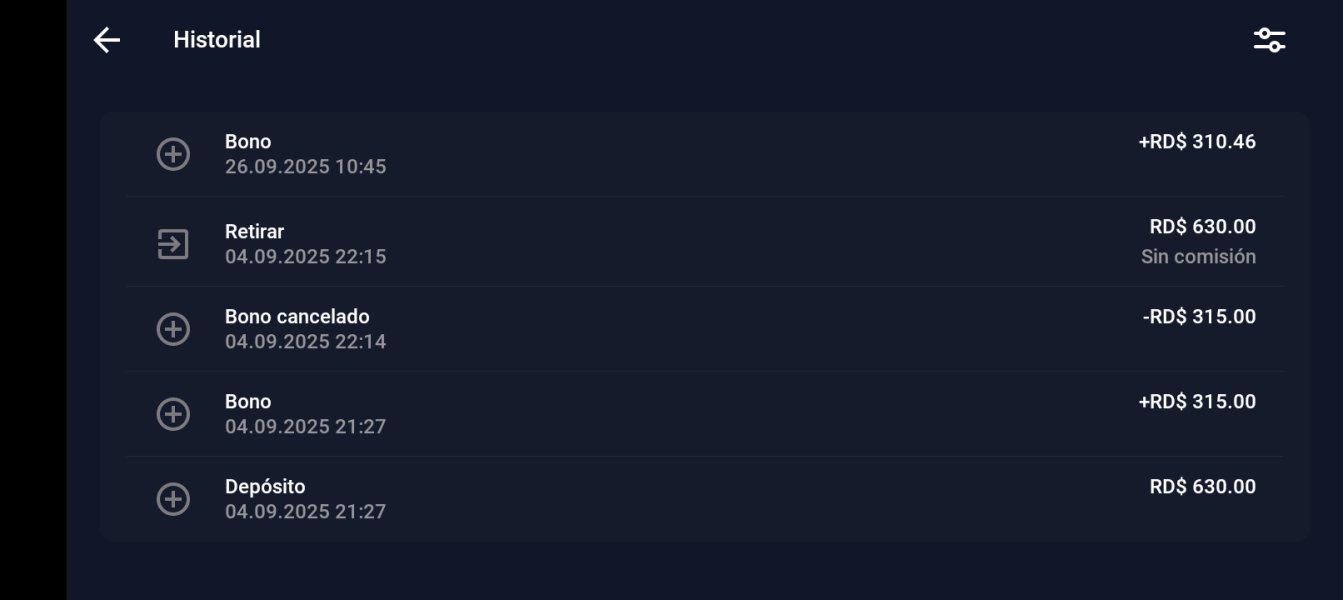The image size is (1343, 600).
Task: Click plus icon beside Depósito entry
Action: click(x=173, y=499)
